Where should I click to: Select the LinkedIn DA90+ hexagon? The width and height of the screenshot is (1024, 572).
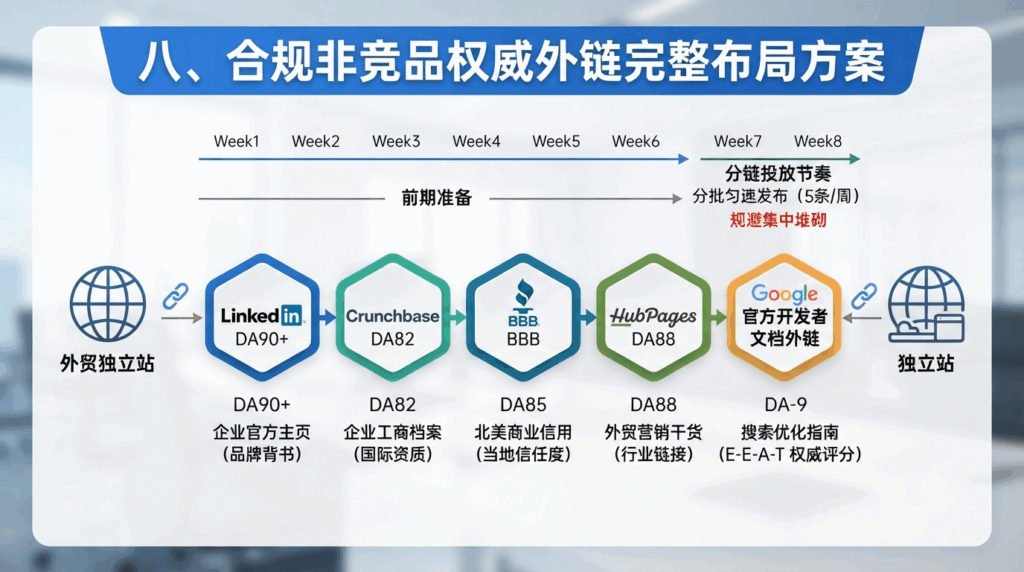coord(262,317)
